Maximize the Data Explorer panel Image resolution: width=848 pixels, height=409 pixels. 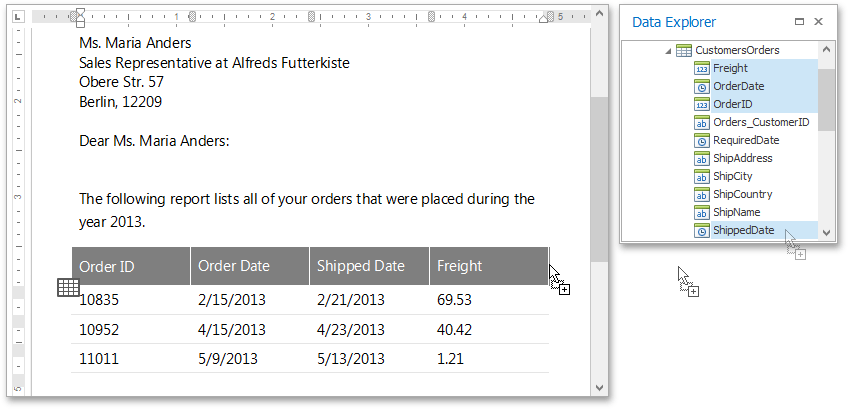tap(799, 22)
